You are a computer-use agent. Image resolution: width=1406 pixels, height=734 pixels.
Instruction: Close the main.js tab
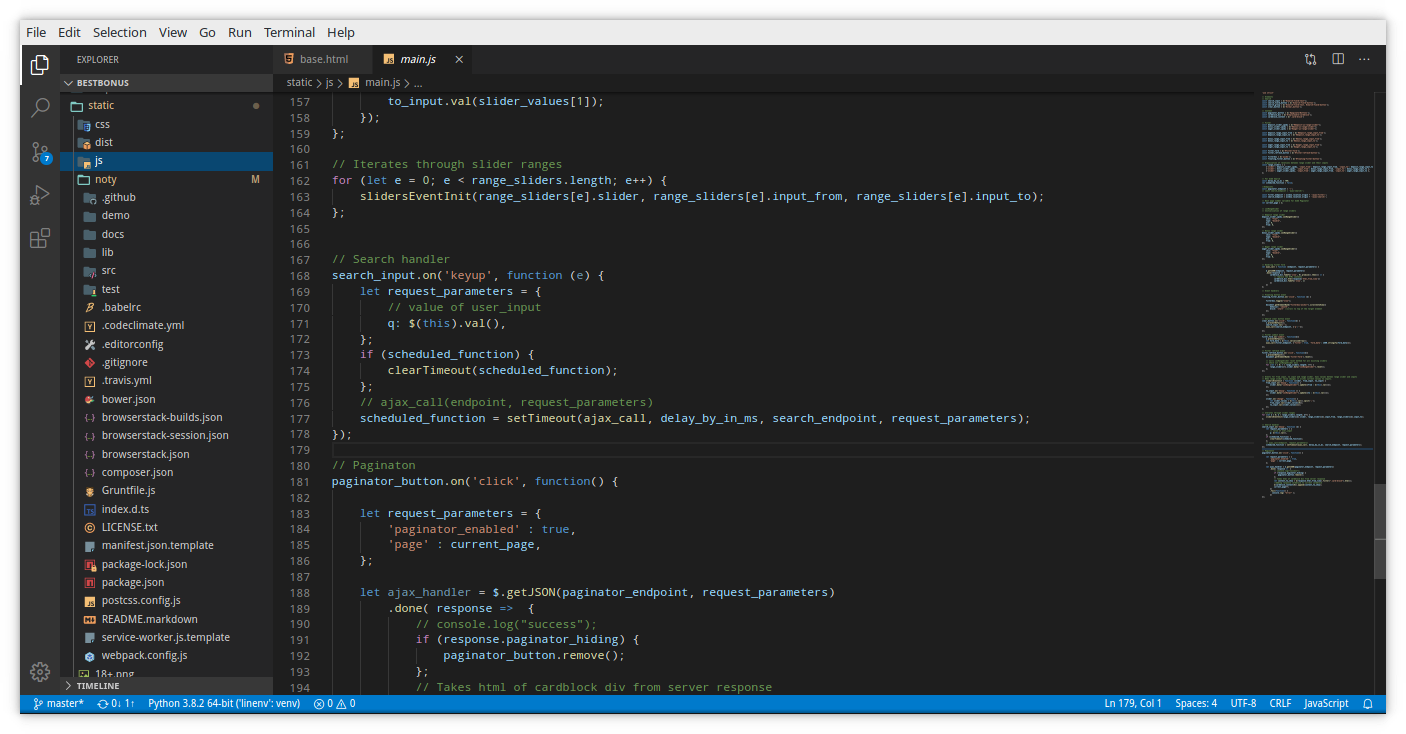pos(459,59)
